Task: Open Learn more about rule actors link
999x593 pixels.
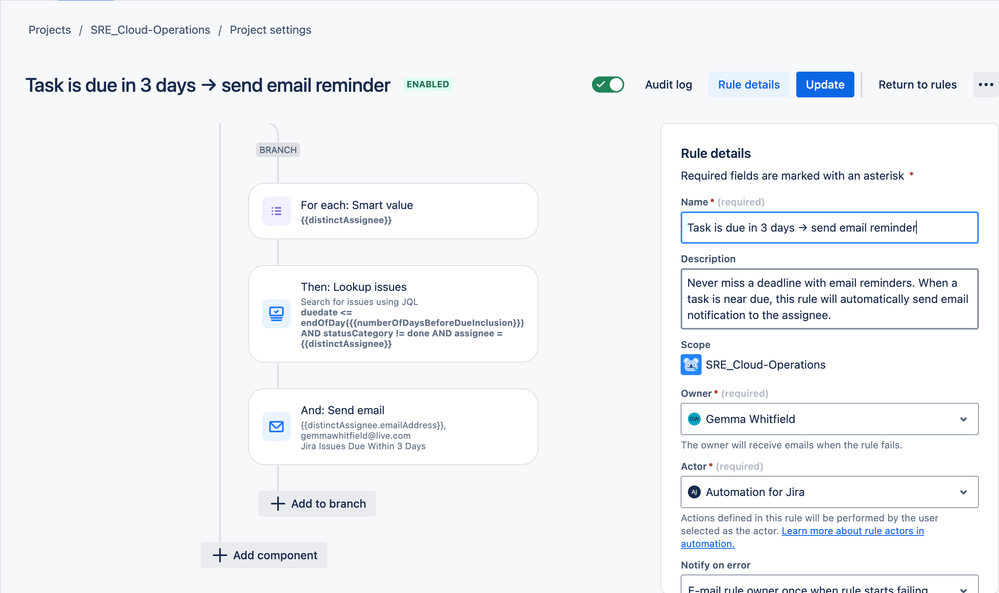Action: [x=802, y=538]
